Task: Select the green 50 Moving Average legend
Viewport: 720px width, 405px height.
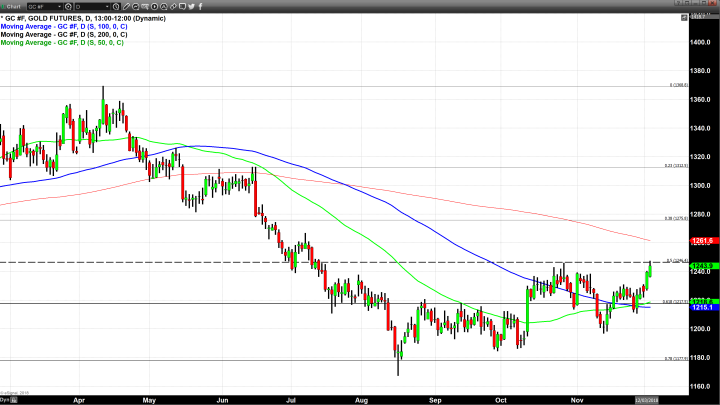Action: (60, 43)
